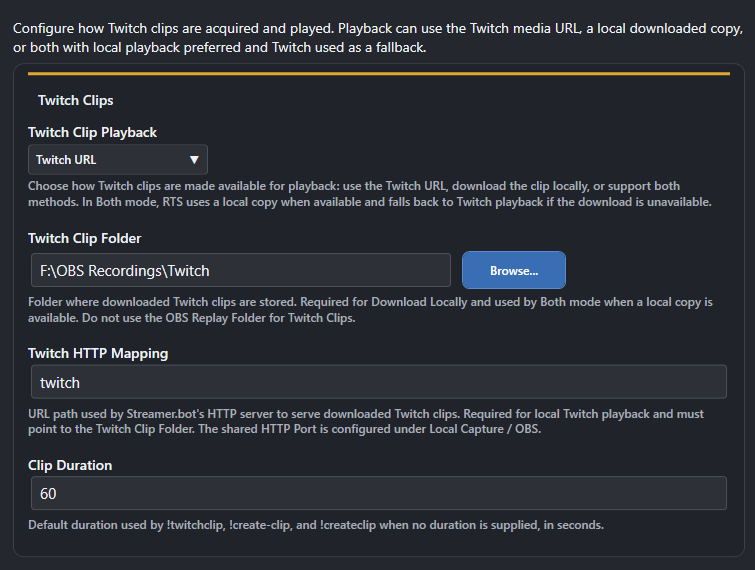The image size is (755, 570).
Task: Click the help text starting 'URL path used by Streamer.bot's'
Action: (366, 421)
